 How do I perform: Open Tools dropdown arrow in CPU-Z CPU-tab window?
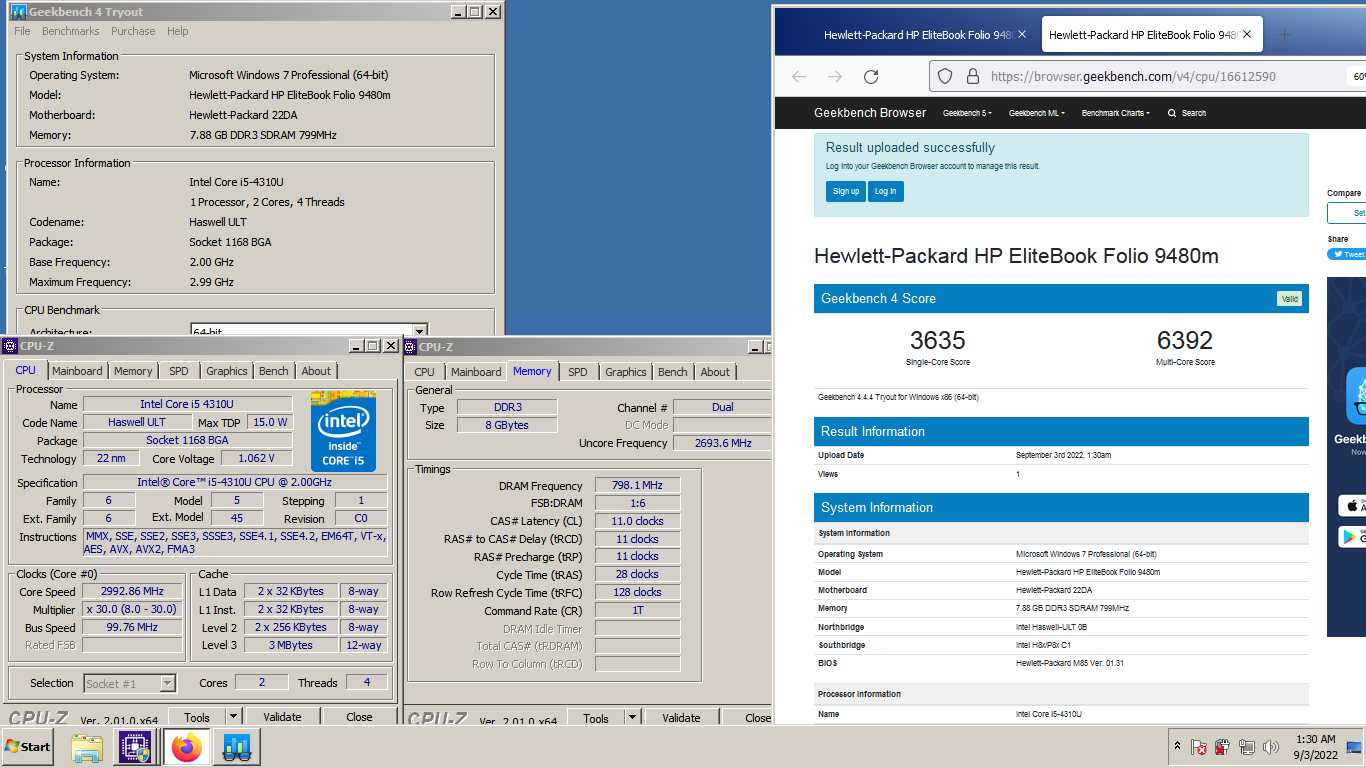pyautogui.click(x=233, y=717)
